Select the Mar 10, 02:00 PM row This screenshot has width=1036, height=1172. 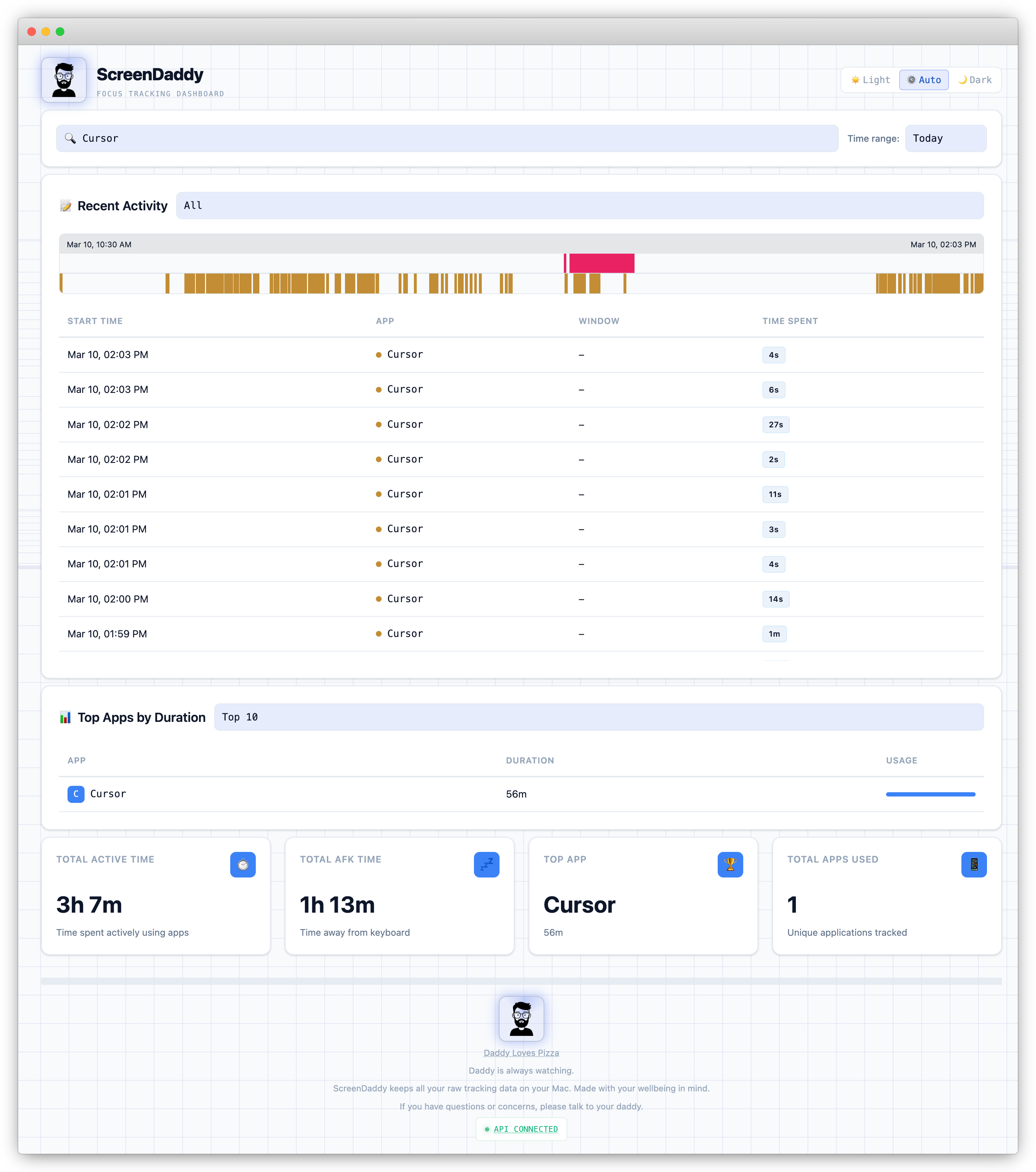[x=521, y=599]
